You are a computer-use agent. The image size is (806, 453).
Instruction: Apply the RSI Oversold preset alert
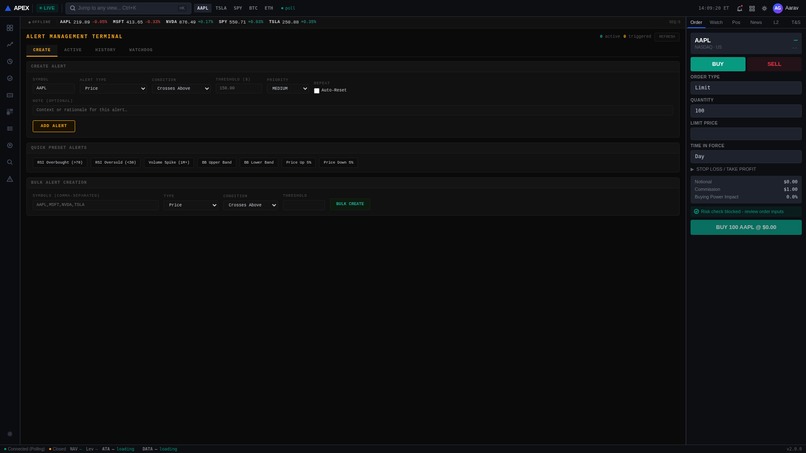coord(116,162)
